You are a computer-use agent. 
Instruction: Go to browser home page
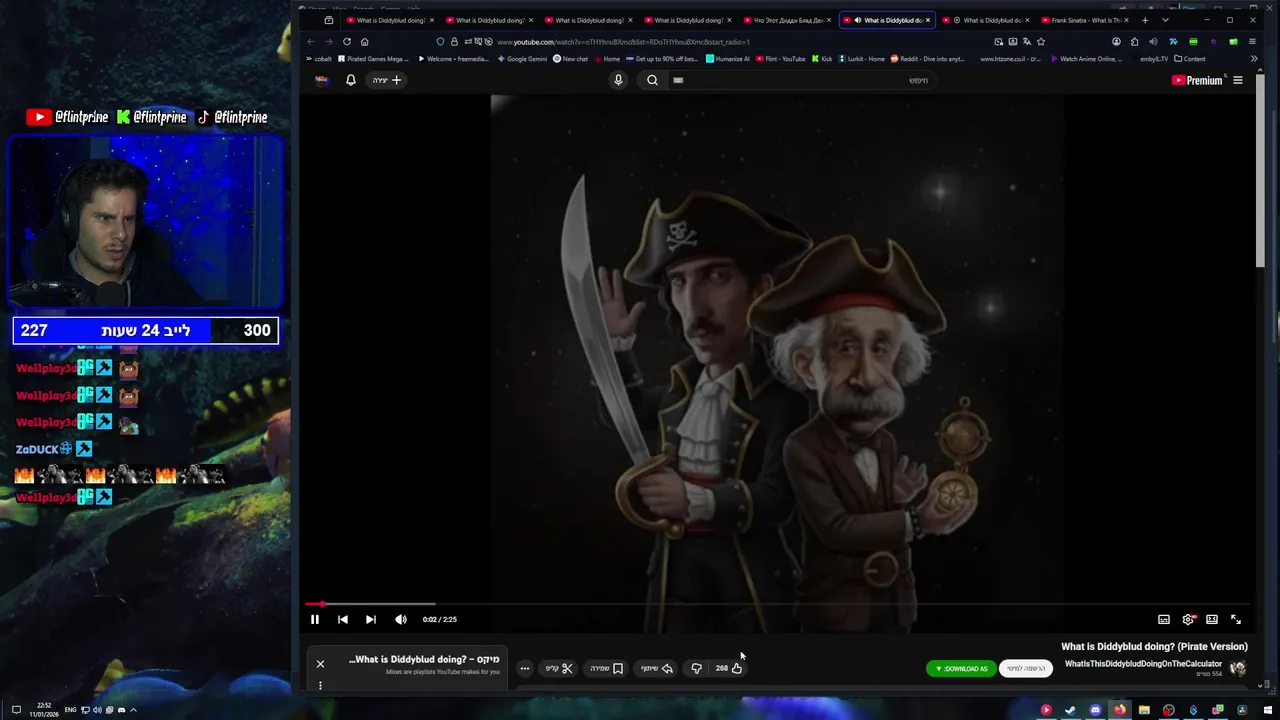click(365, 42)
